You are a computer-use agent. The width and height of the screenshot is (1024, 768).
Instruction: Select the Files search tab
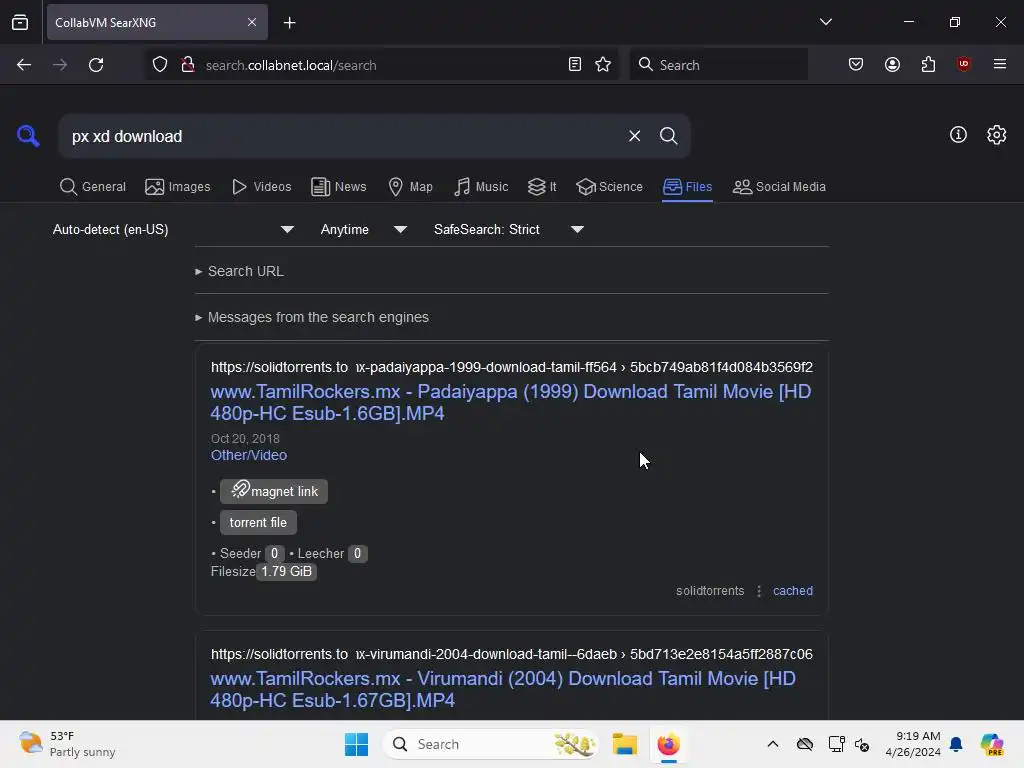tap(687, 187)
